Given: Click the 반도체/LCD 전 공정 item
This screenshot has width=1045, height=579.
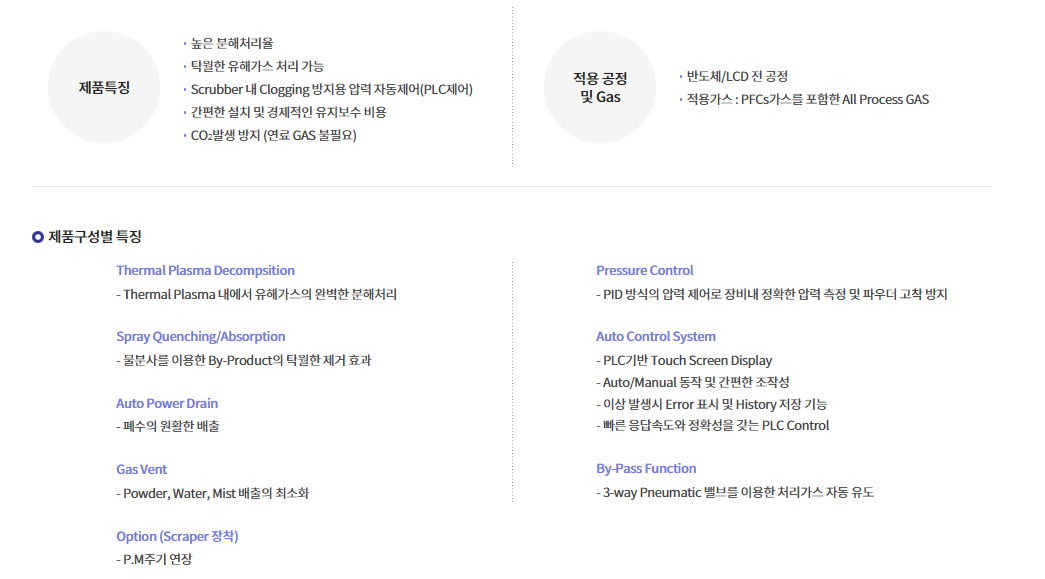Looking at the screenshot, I should 737,76.
